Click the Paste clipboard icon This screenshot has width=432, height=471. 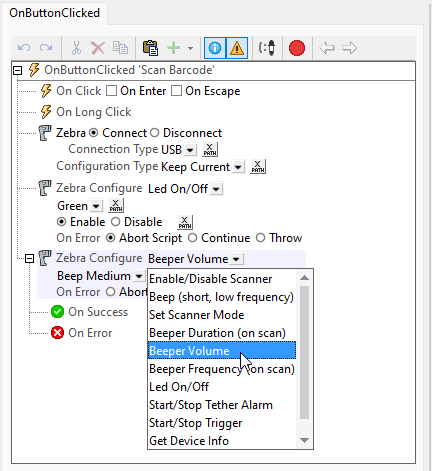pyautogui.click(x=150, y=48)
